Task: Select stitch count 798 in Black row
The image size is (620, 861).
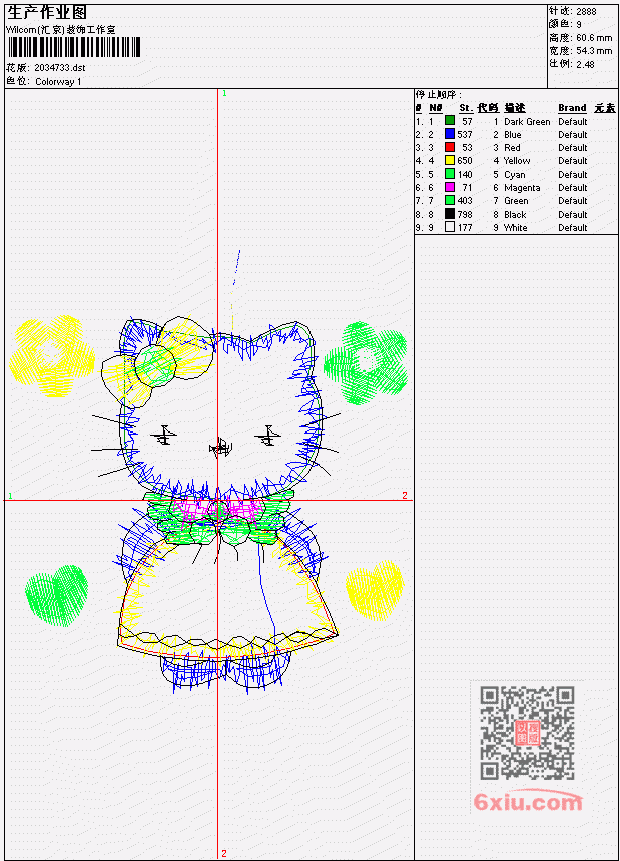Action: coord(465,215)
